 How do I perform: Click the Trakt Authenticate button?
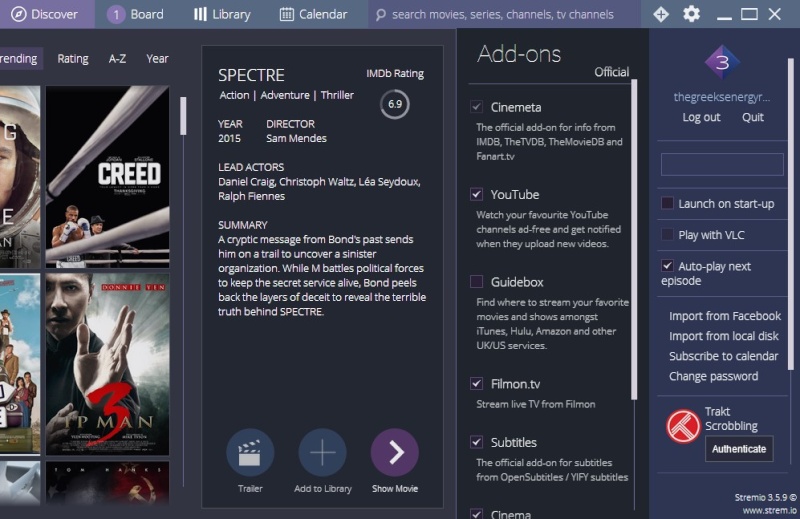739,449
